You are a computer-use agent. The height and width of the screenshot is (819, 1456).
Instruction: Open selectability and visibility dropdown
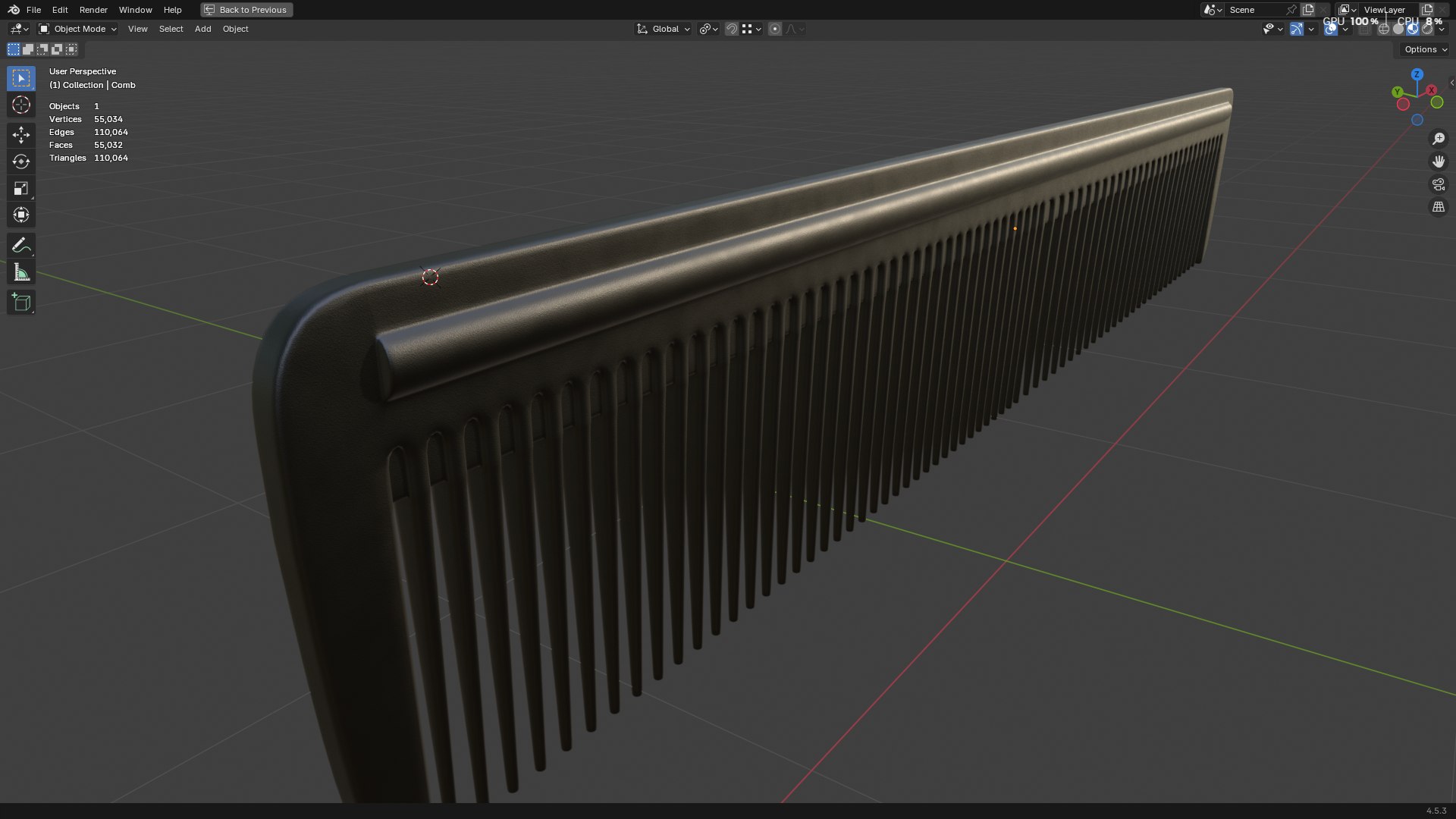(x=1272, y=29)
